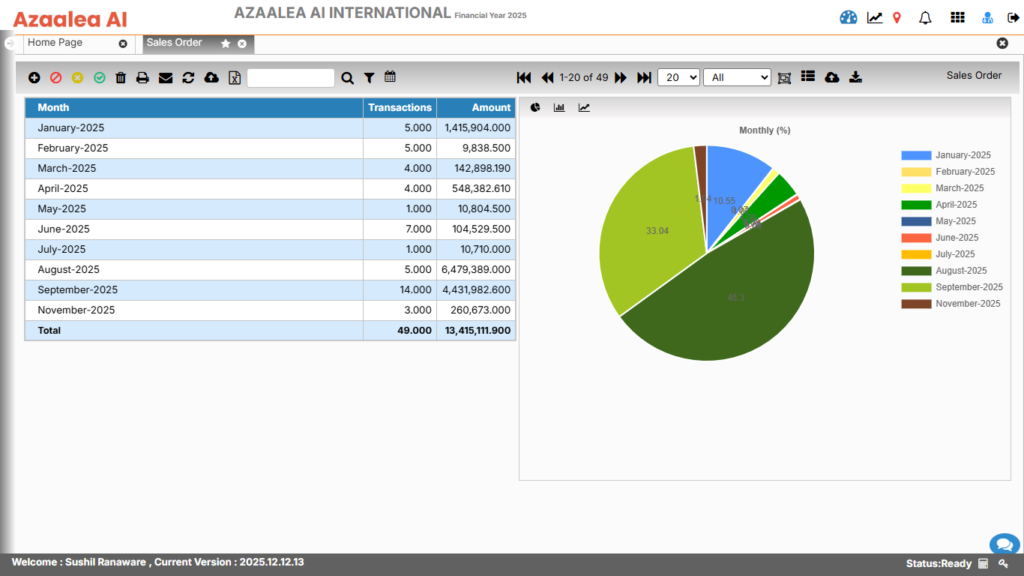The width and height of the screenshot is (1024, 576).
Task: Open the Notifications bell icon
Action: [x=924, y=16]
